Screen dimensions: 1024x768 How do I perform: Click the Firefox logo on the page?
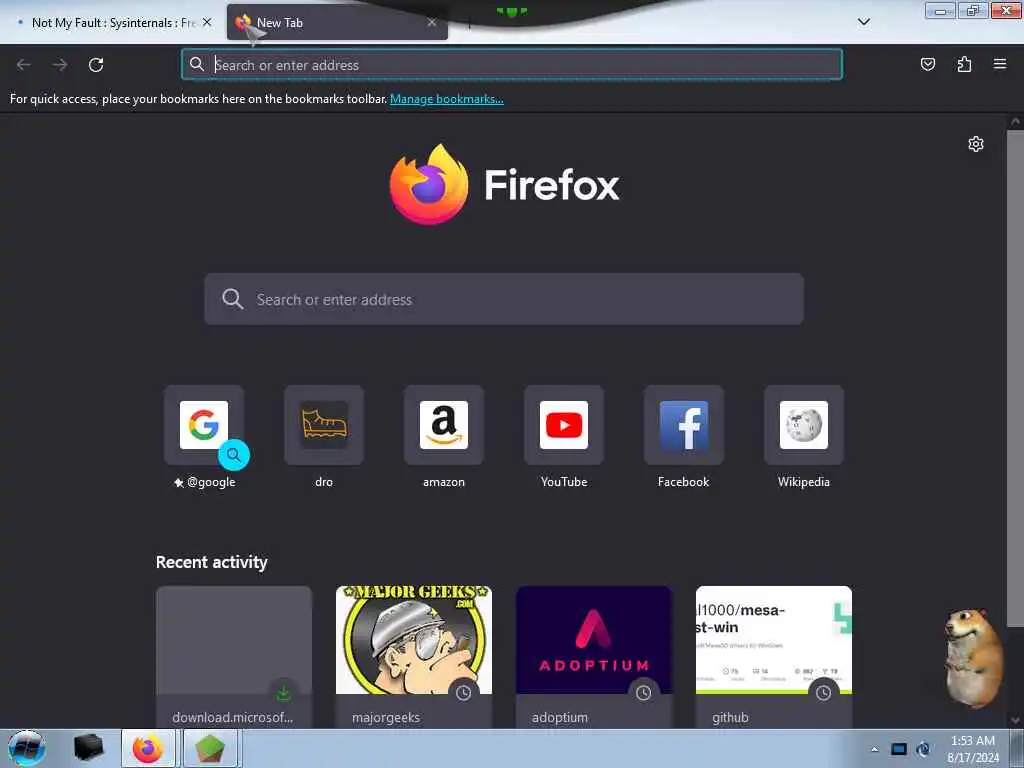coord(429,185)
